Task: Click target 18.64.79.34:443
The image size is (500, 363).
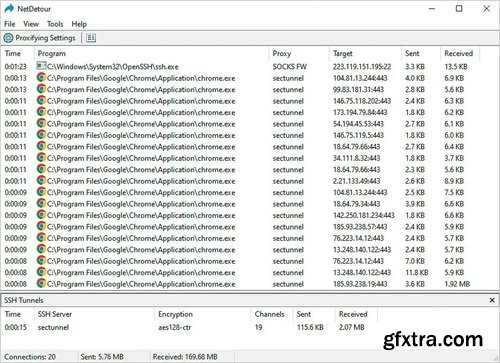Action: [x=356, y=204]
